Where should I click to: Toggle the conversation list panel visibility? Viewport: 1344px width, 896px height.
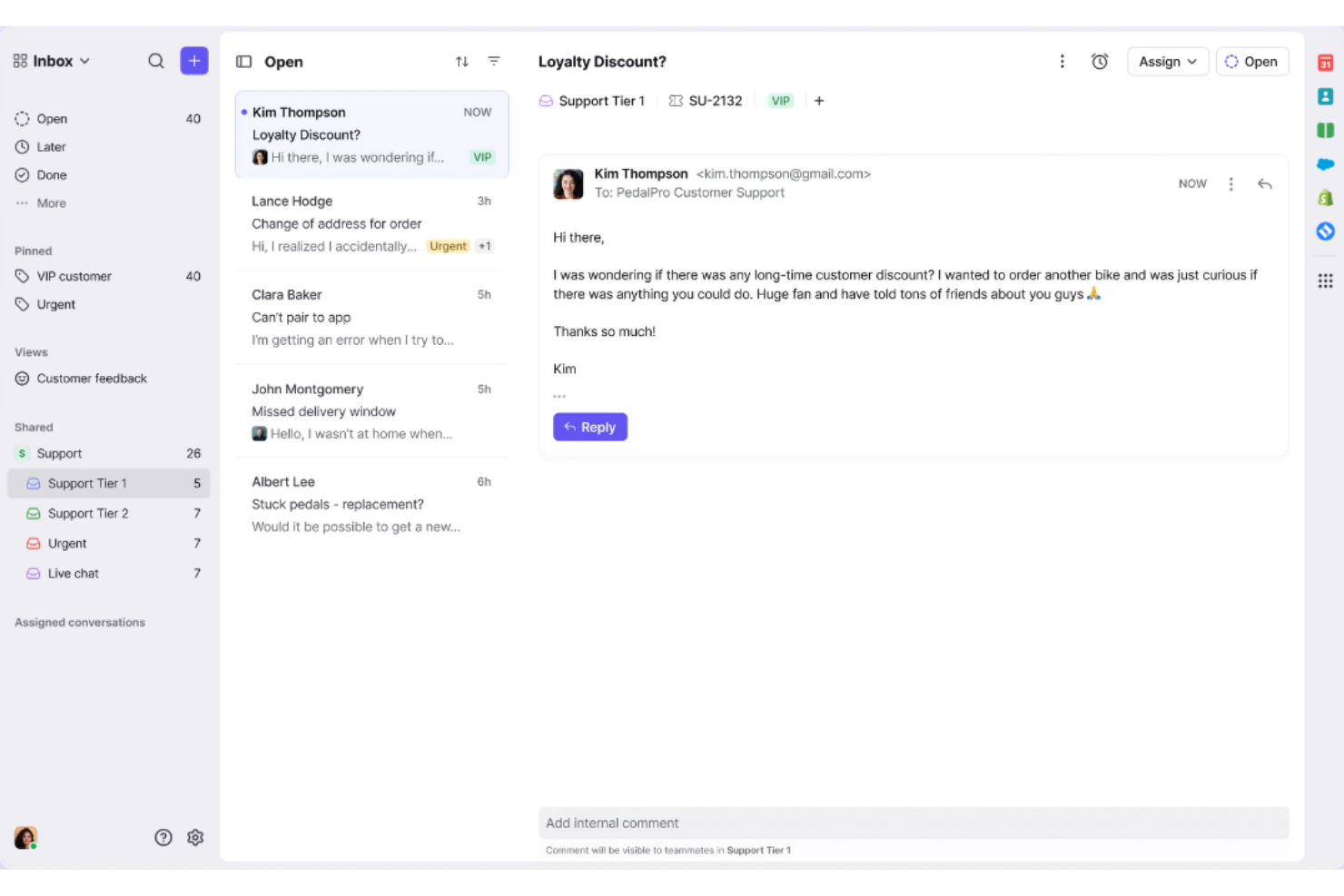243,61
